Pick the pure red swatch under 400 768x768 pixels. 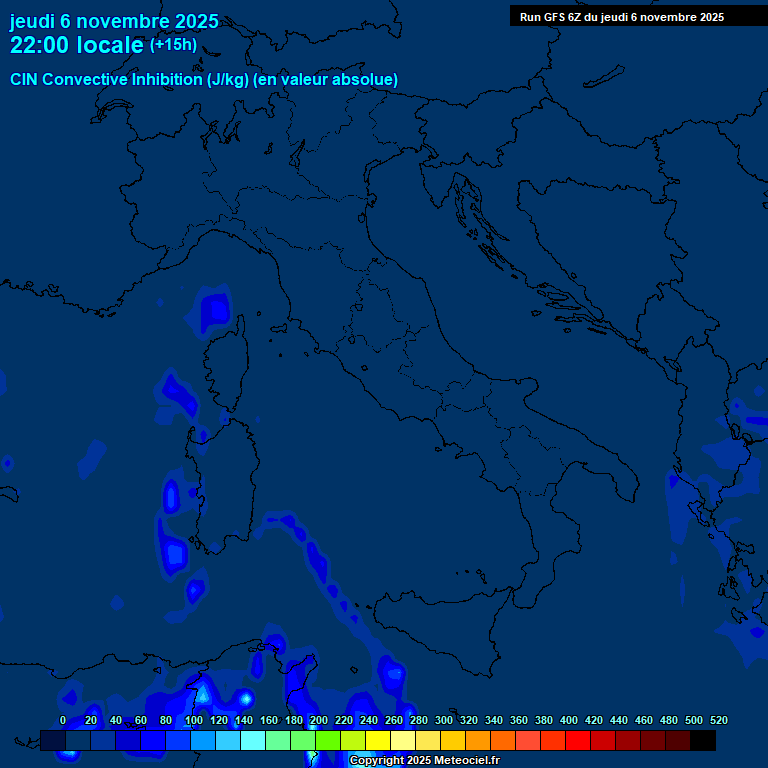tap(578, 741)
